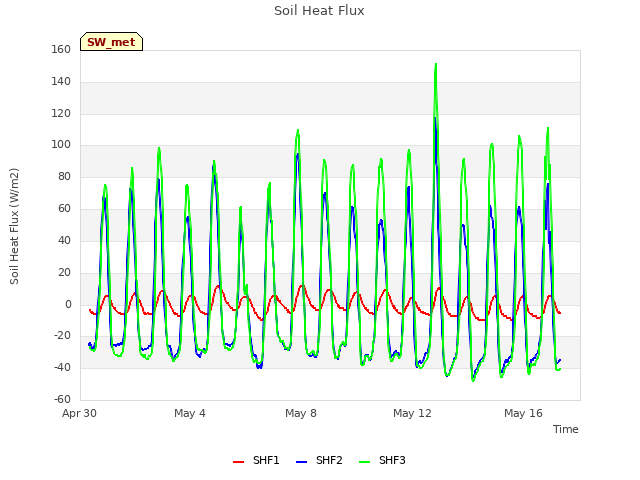The image size is (640, 480).
Task: Click the 20 y-axis tick label
Action: tap(64, 272)
